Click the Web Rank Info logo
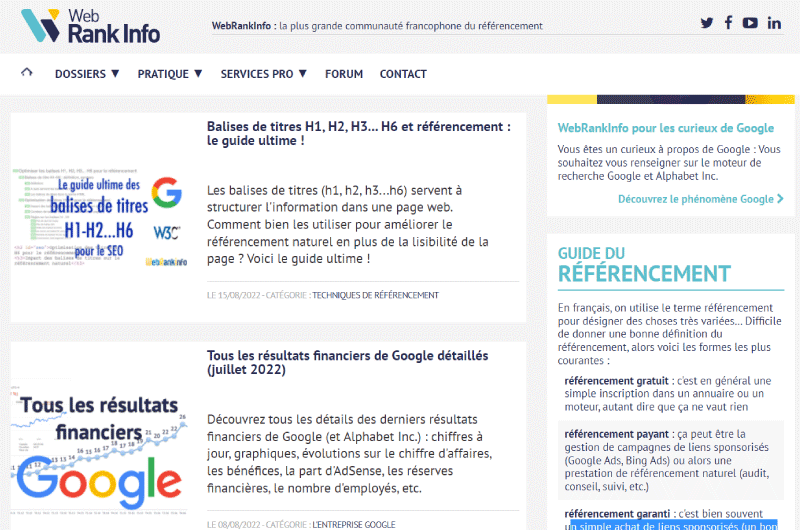The image size is (800, 530). (x=90, y=26)
